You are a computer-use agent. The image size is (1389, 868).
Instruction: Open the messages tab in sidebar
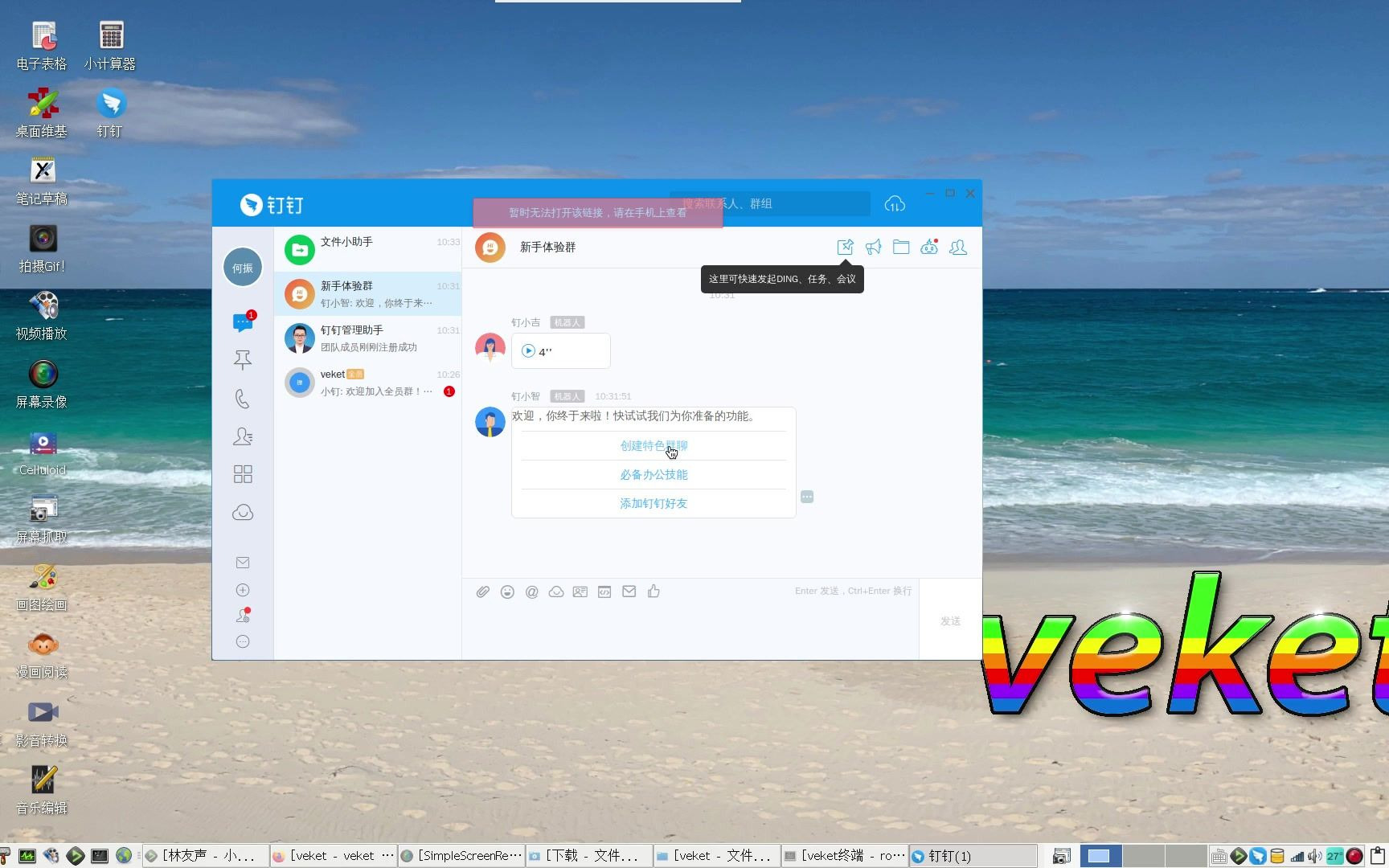(x=243, y=322)
